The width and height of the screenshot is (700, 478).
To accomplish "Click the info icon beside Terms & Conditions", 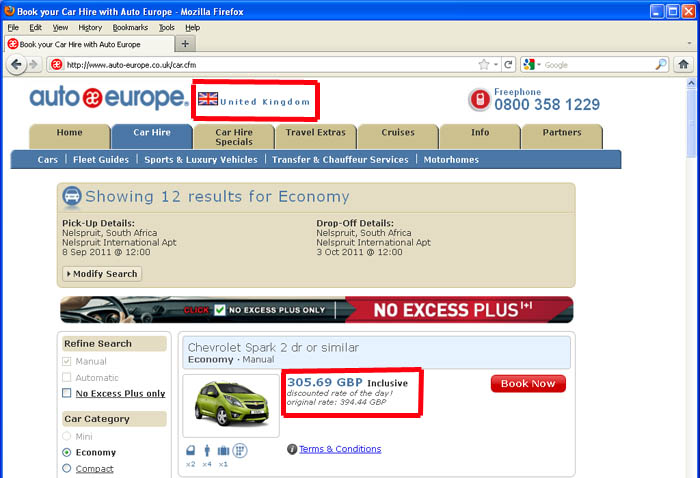I will click(292, 449).
